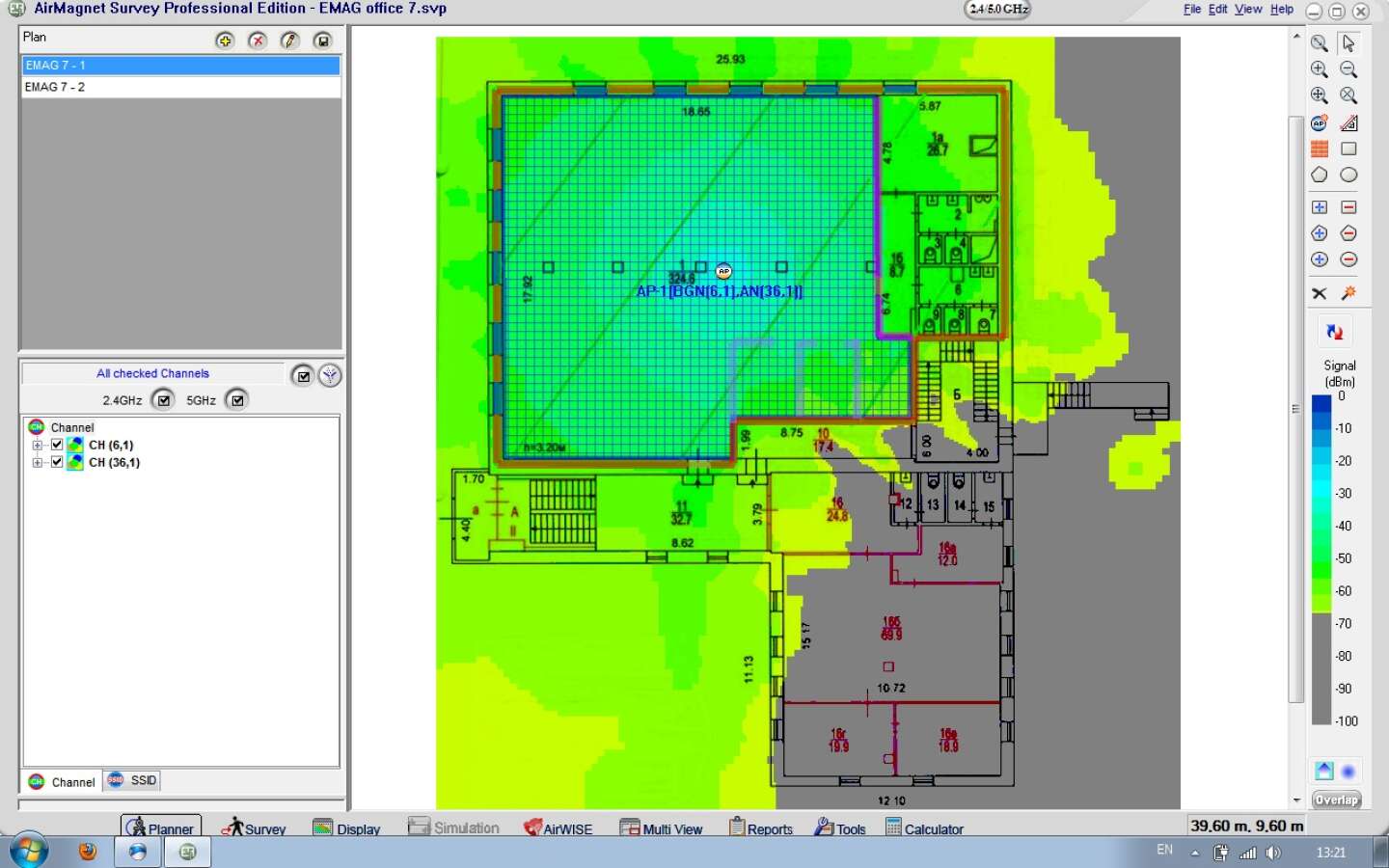This screenshot has height=868, width=1389.
Task: Click the refresh simulation arrows icon
Action: (x=1334, y=332)
